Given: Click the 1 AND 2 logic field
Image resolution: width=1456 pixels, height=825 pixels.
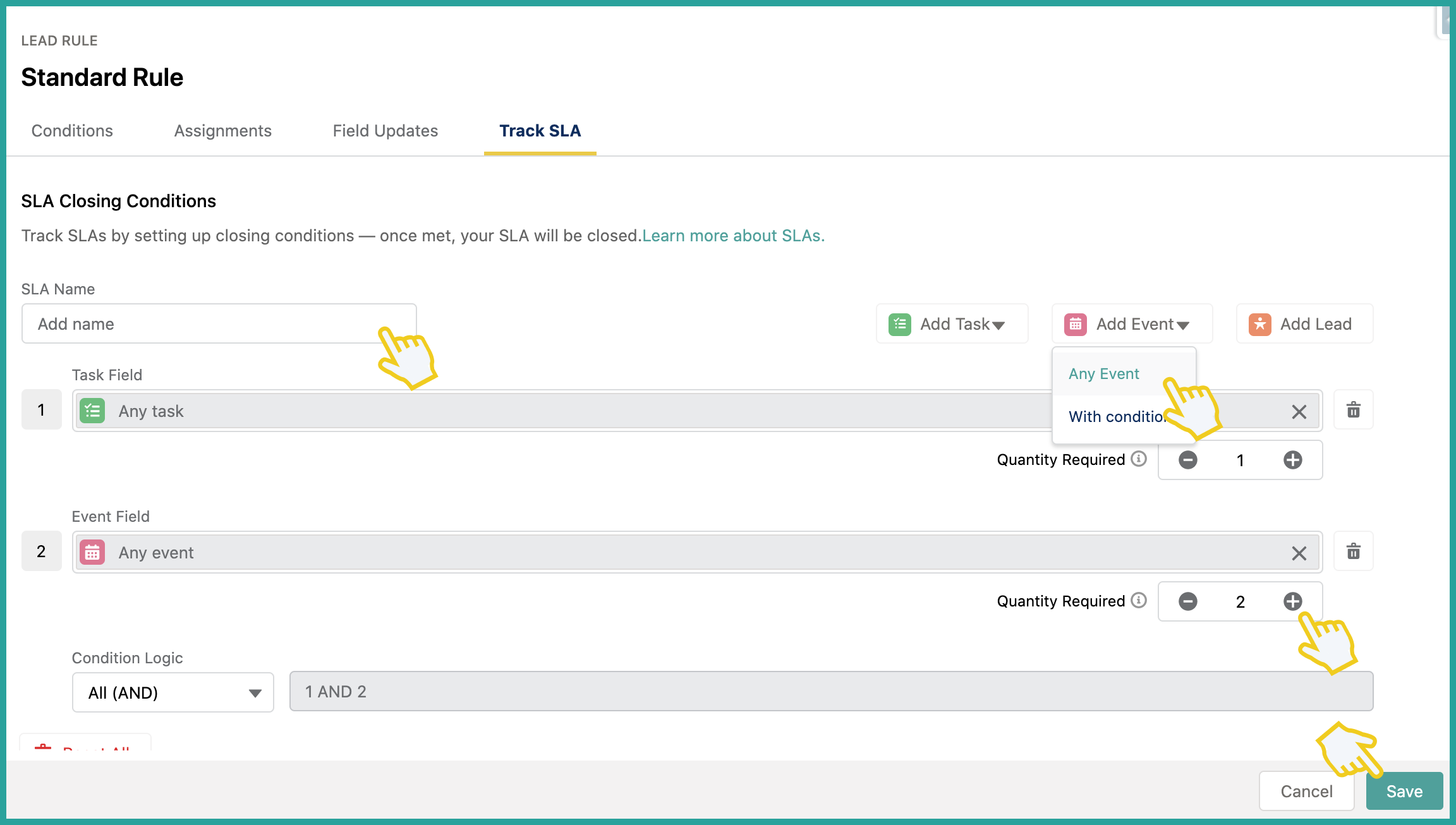Looking at the screenshot, I should pyautogui.click(x=831, y=691).
